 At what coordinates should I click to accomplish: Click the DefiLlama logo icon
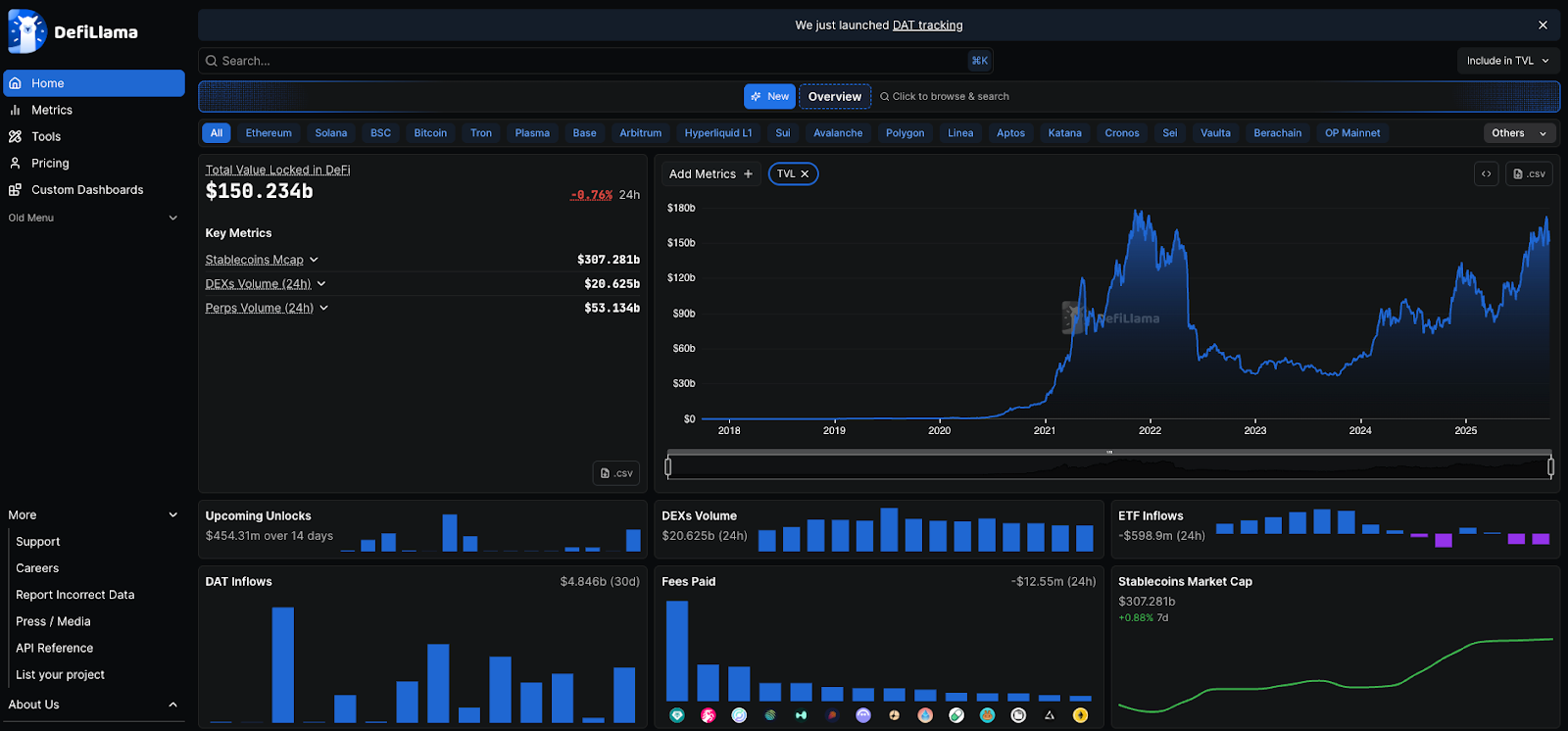tap(26, 31)
